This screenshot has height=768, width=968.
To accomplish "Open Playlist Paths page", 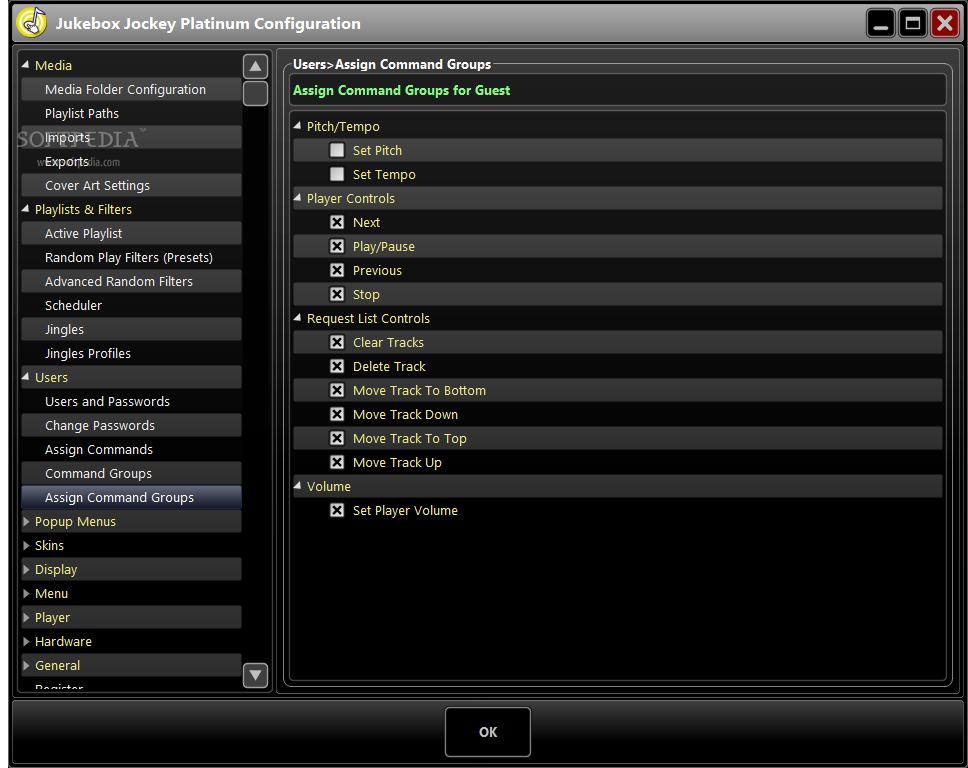I will click(131, 114).
